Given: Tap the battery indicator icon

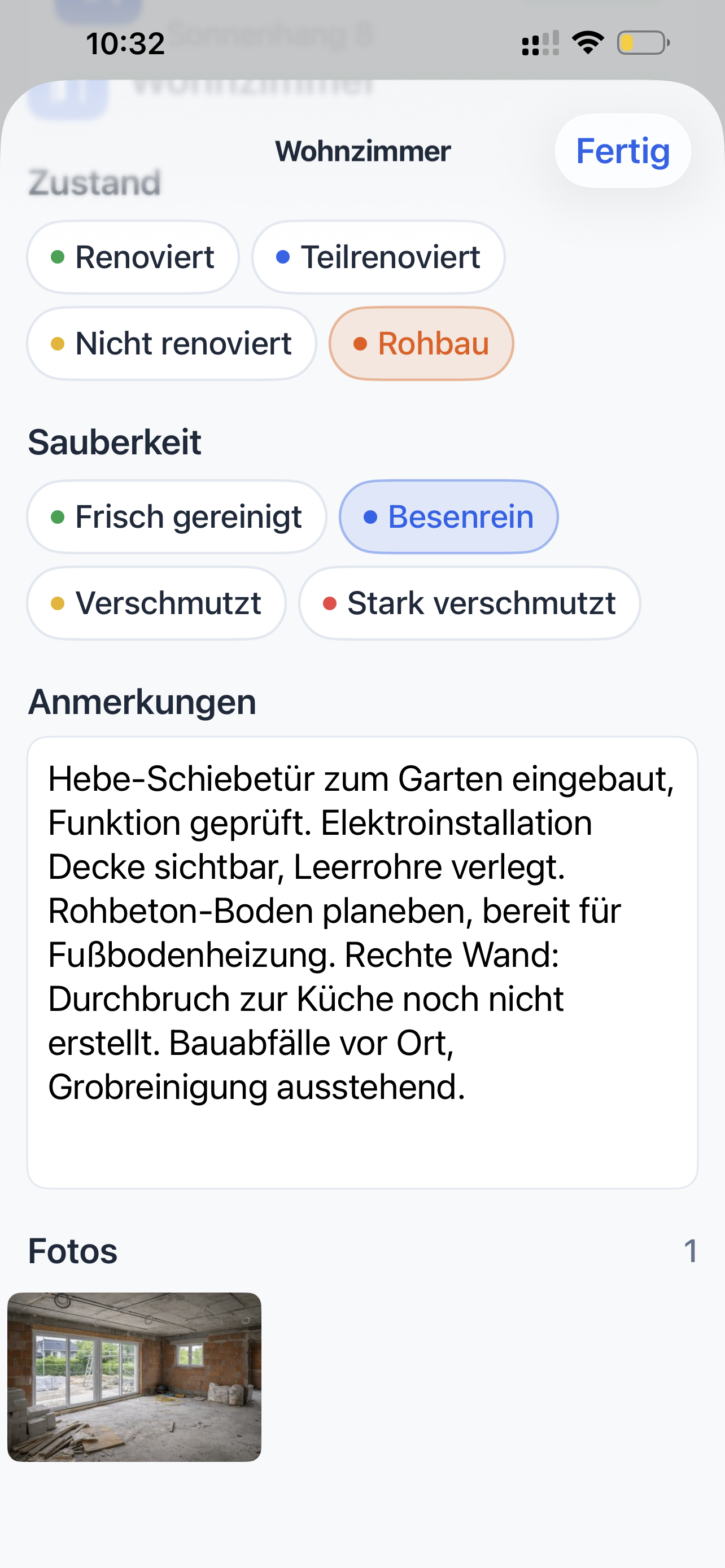Looking at the screenshot, I should [x=644, y=43].
